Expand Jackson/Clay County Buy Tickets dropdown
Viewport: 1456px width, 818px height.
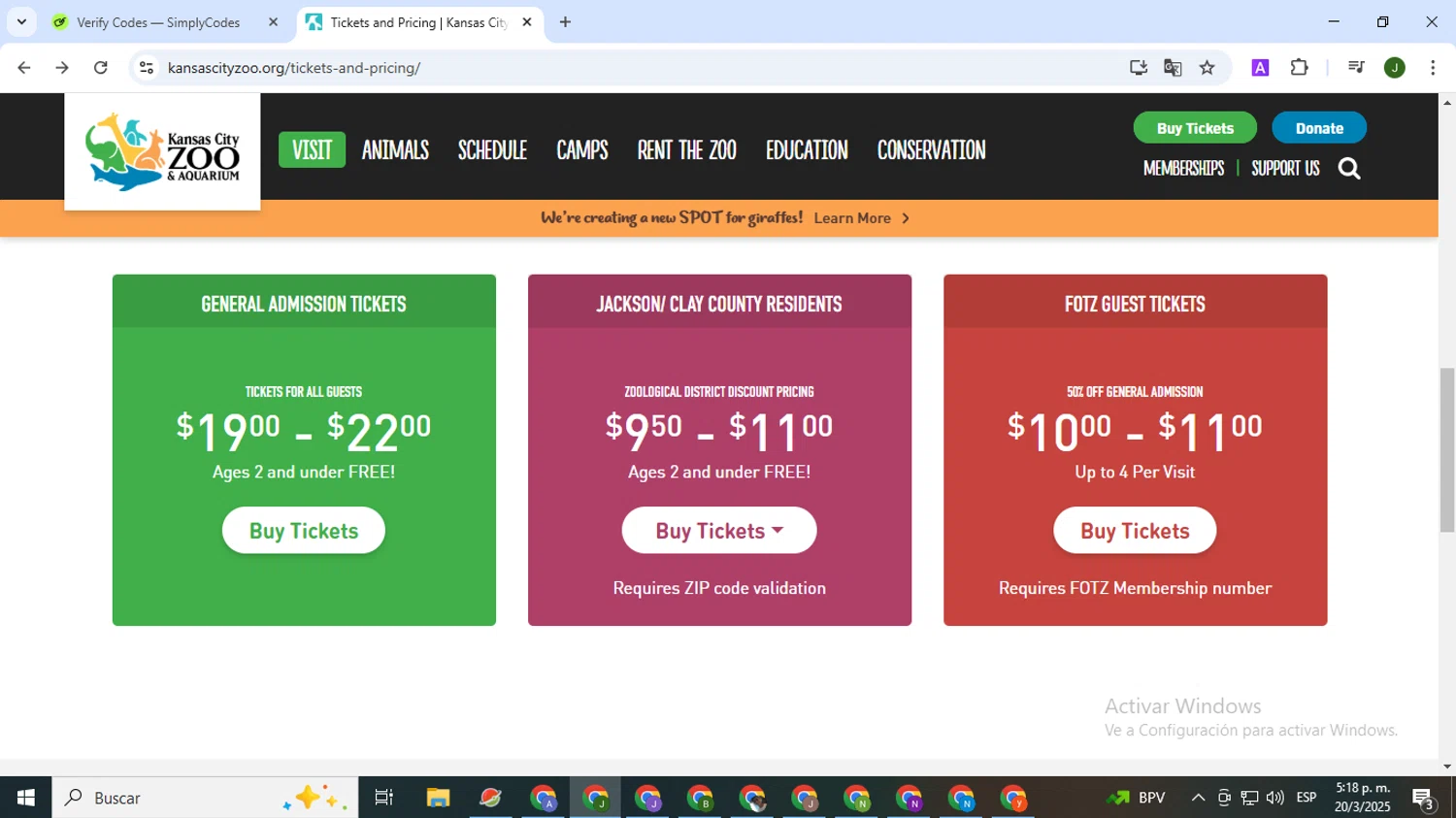coord(719,531)
